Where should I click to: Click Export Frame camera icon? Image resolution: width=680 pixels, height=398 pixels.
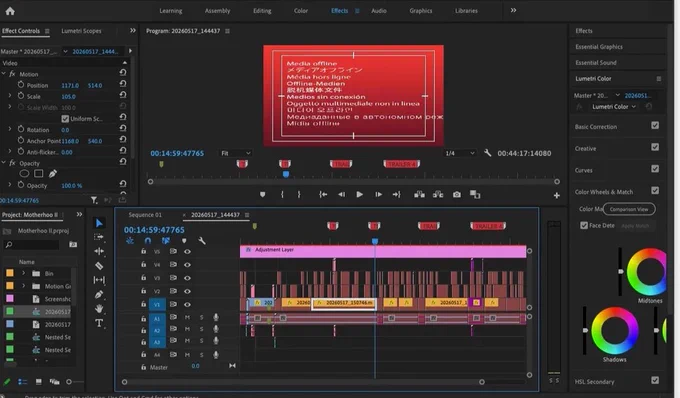point(457,195)
